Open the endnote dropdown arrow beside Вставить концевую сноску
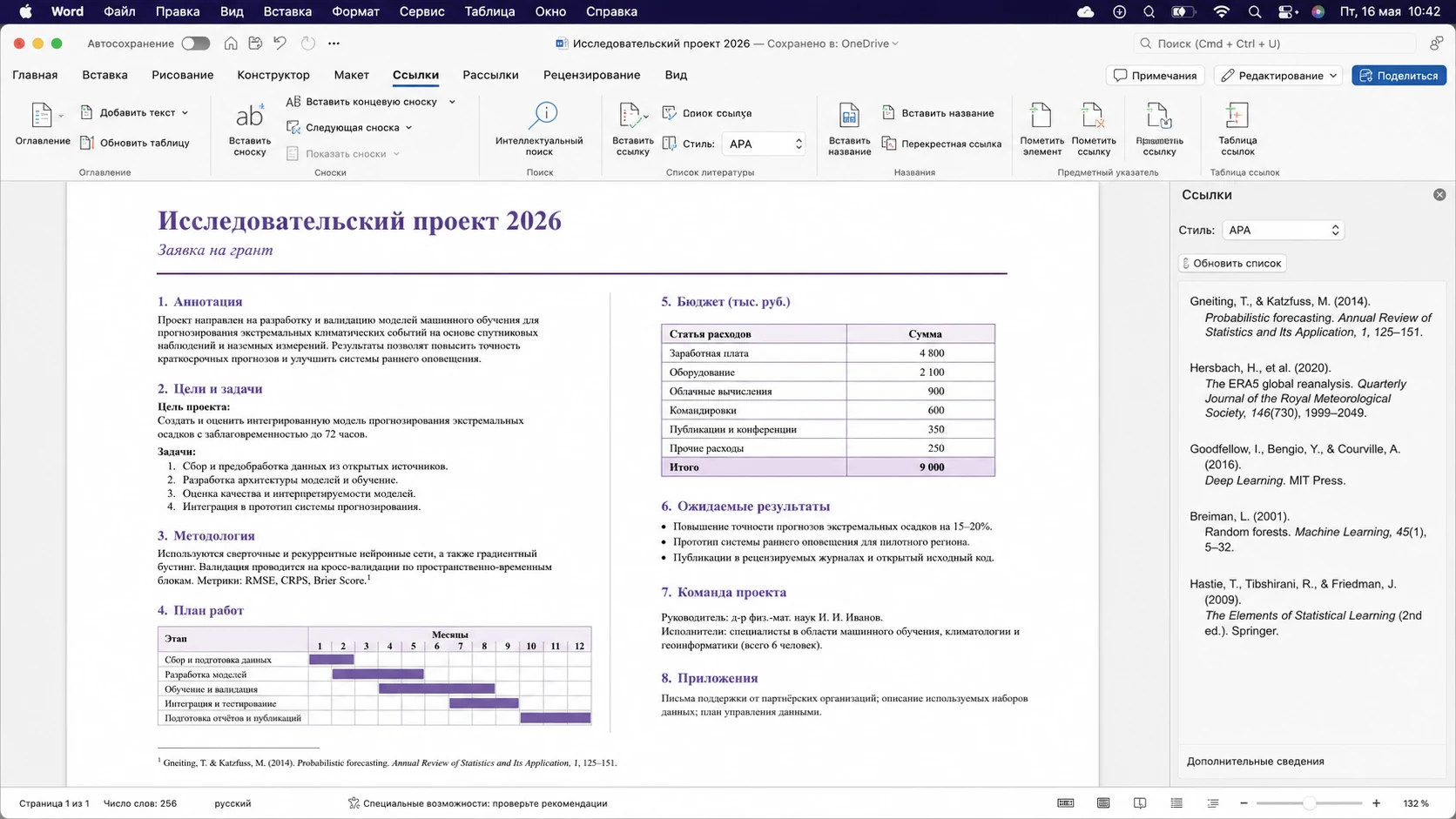Image resolution: width=1456 pixels, height=819 pixels. [x=452, y=102]
